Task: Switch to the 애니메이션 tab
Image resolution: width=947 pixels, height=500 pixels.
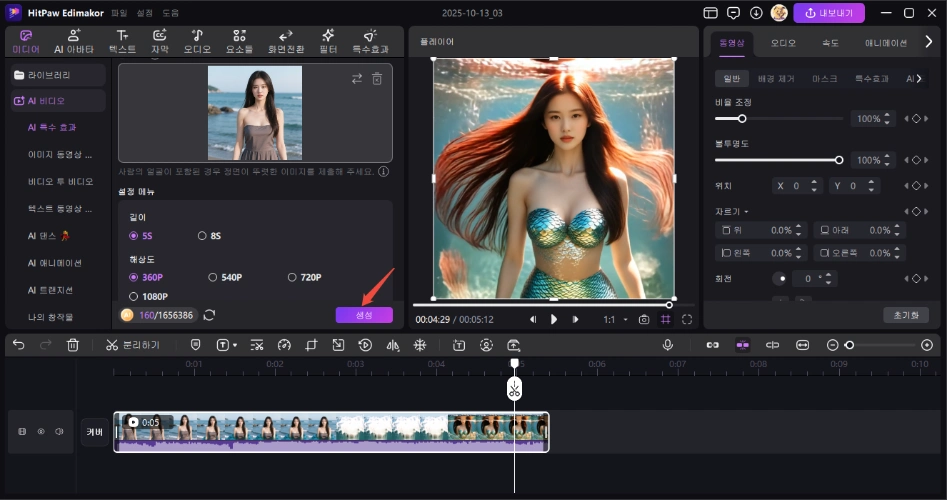Action: click(x=886, y=43)
